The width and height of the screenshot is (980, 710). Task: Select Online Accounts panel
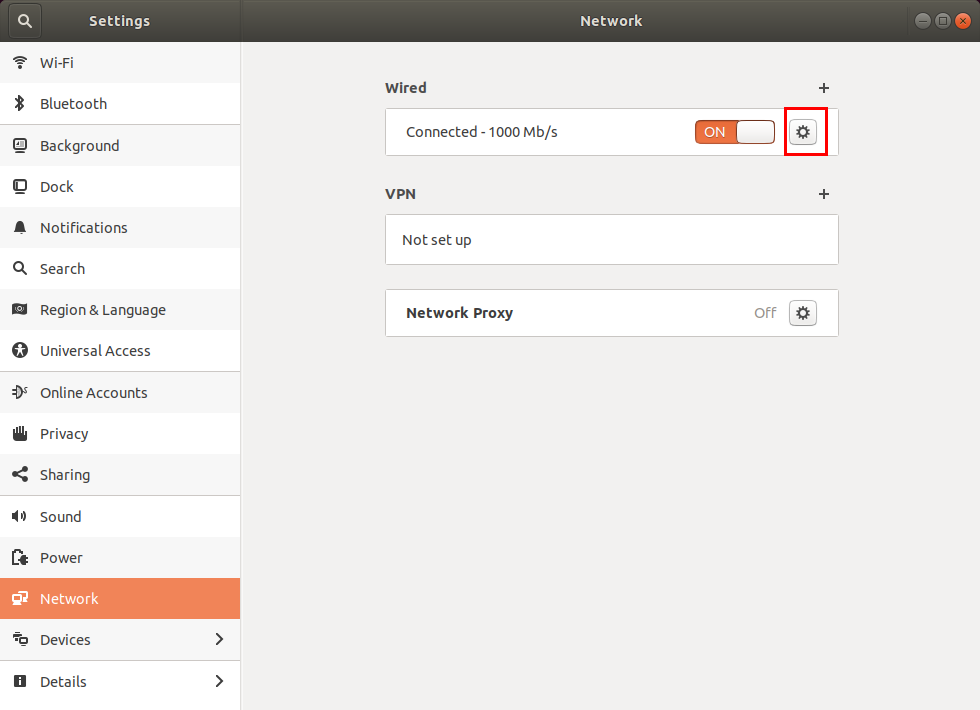[120, 392]
